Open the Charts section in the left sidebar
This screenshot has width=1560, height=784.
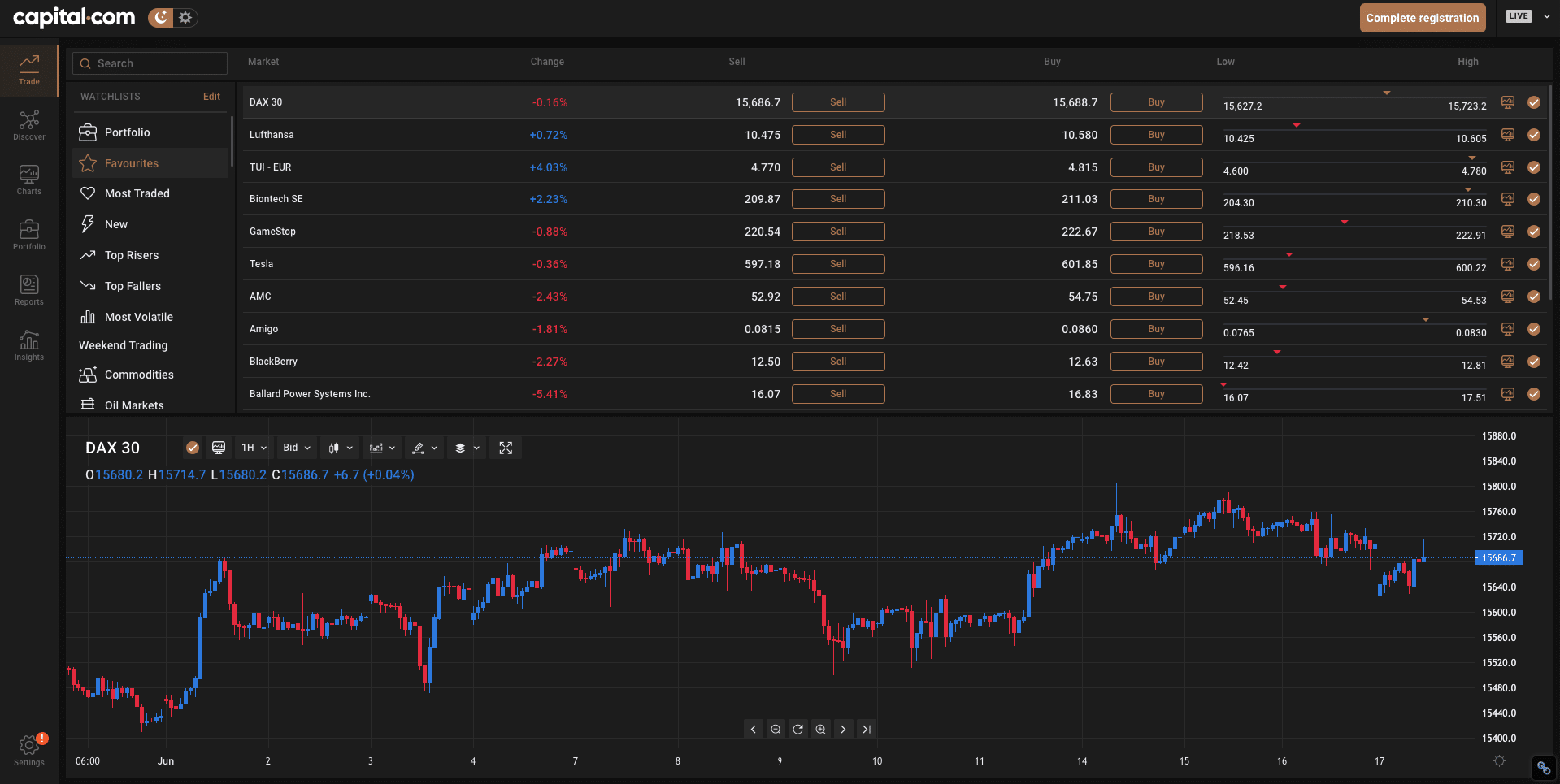pos(29,180)
